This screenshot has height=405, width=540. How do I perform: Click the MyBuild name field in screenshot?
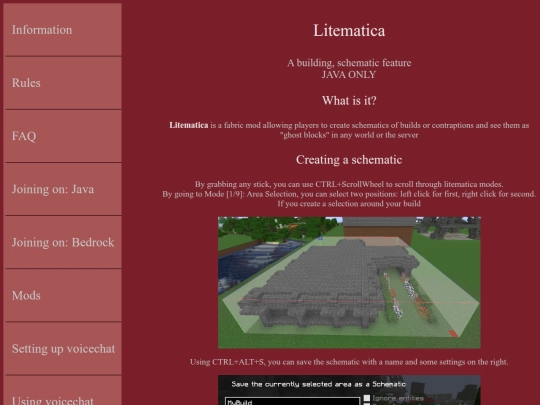tap(292, 401)
